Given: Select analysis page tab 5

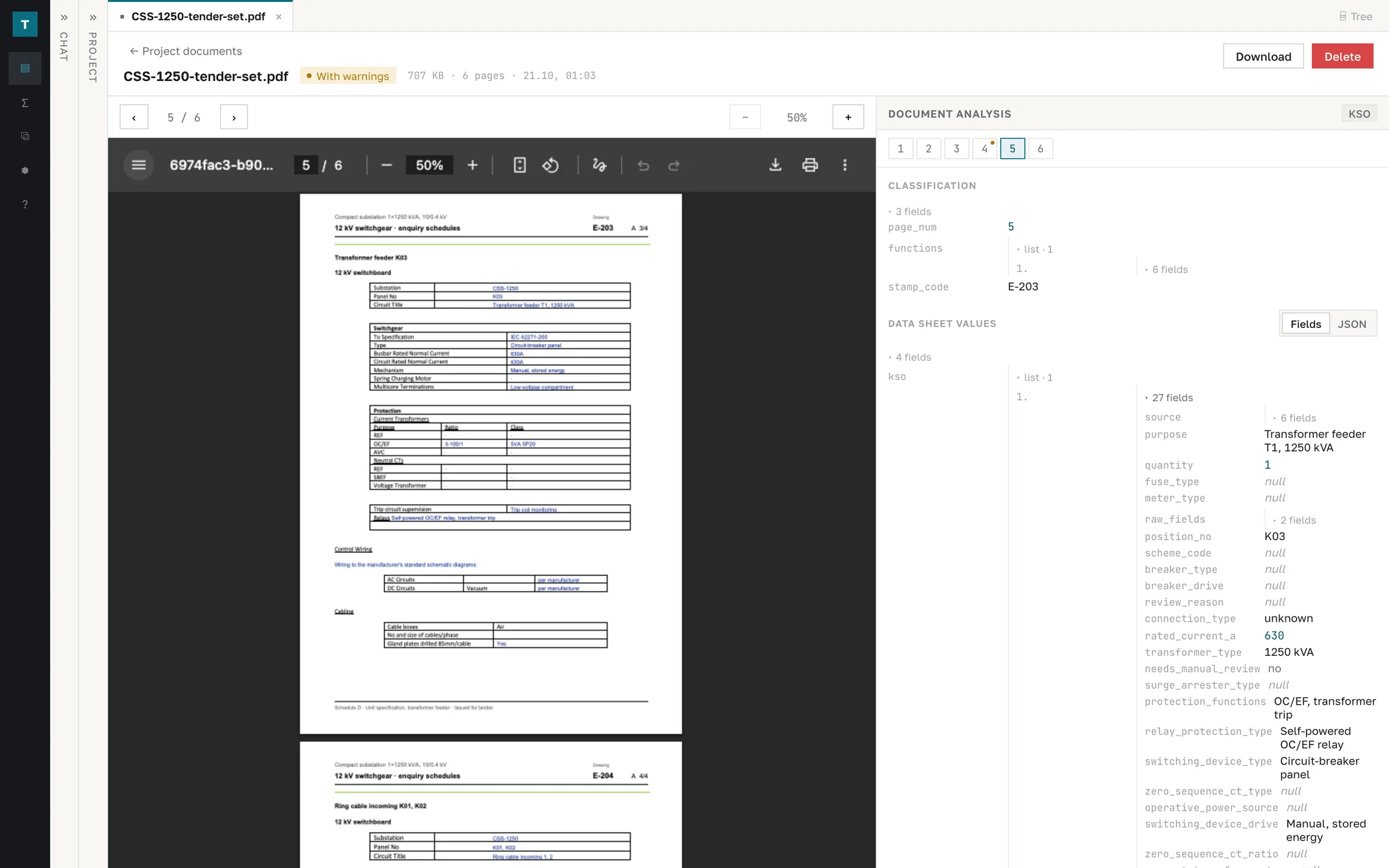Looking at the screenshot, I should [x=1012, y=149].
